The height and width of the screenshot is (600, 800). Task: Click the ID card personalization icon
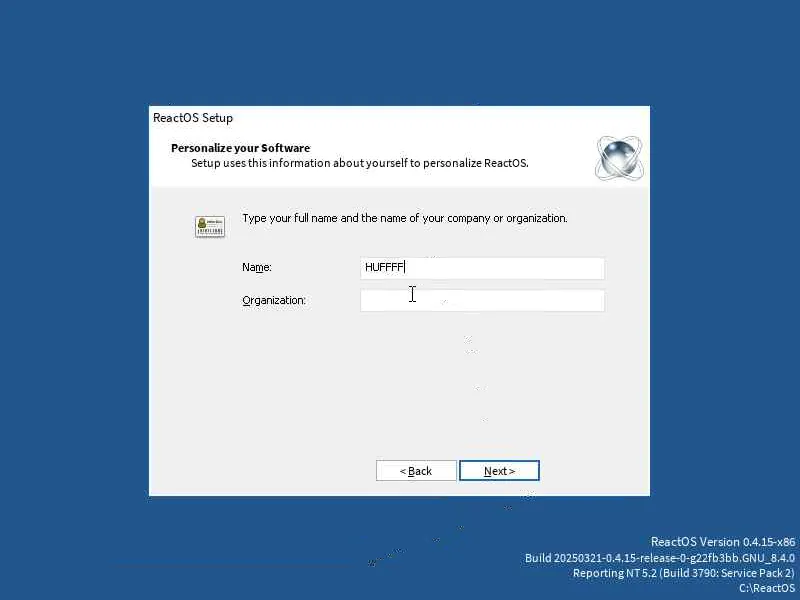pos(210,227)
